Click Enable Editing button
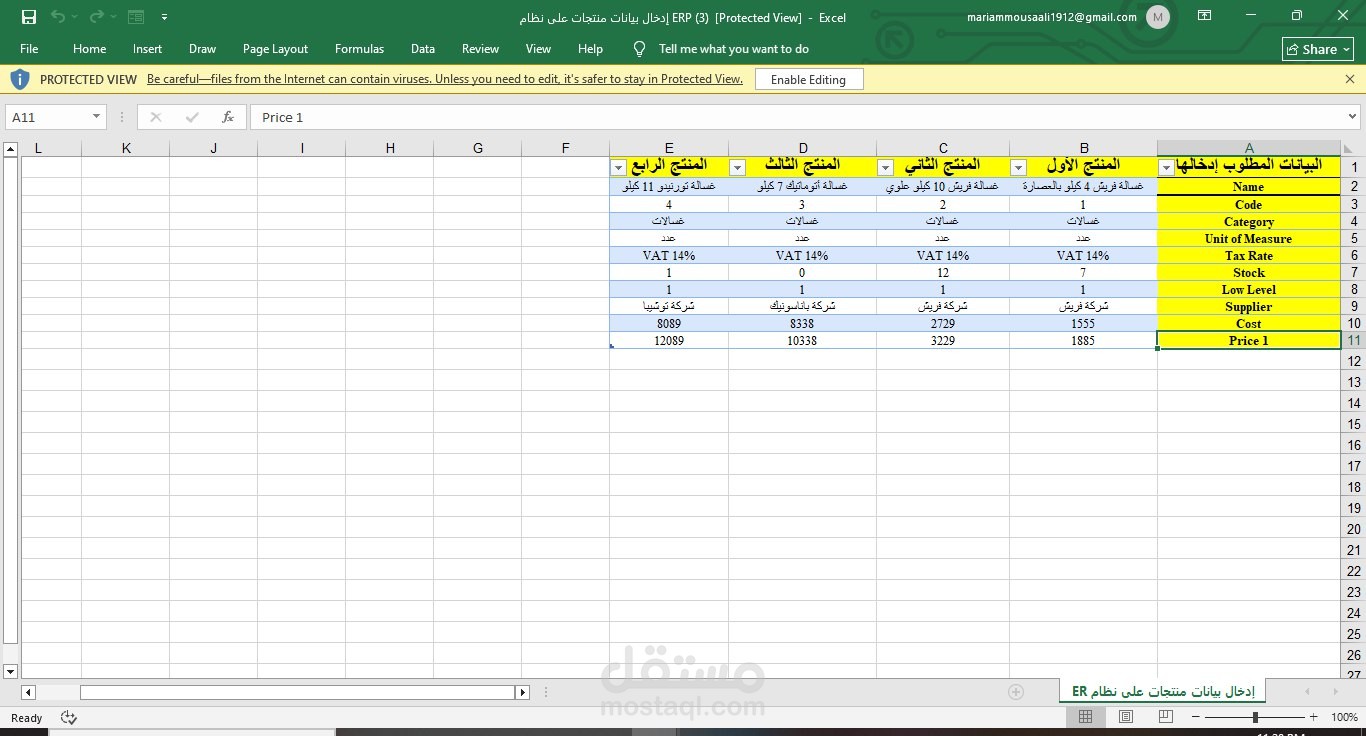1366x736 pixels. 808,79
